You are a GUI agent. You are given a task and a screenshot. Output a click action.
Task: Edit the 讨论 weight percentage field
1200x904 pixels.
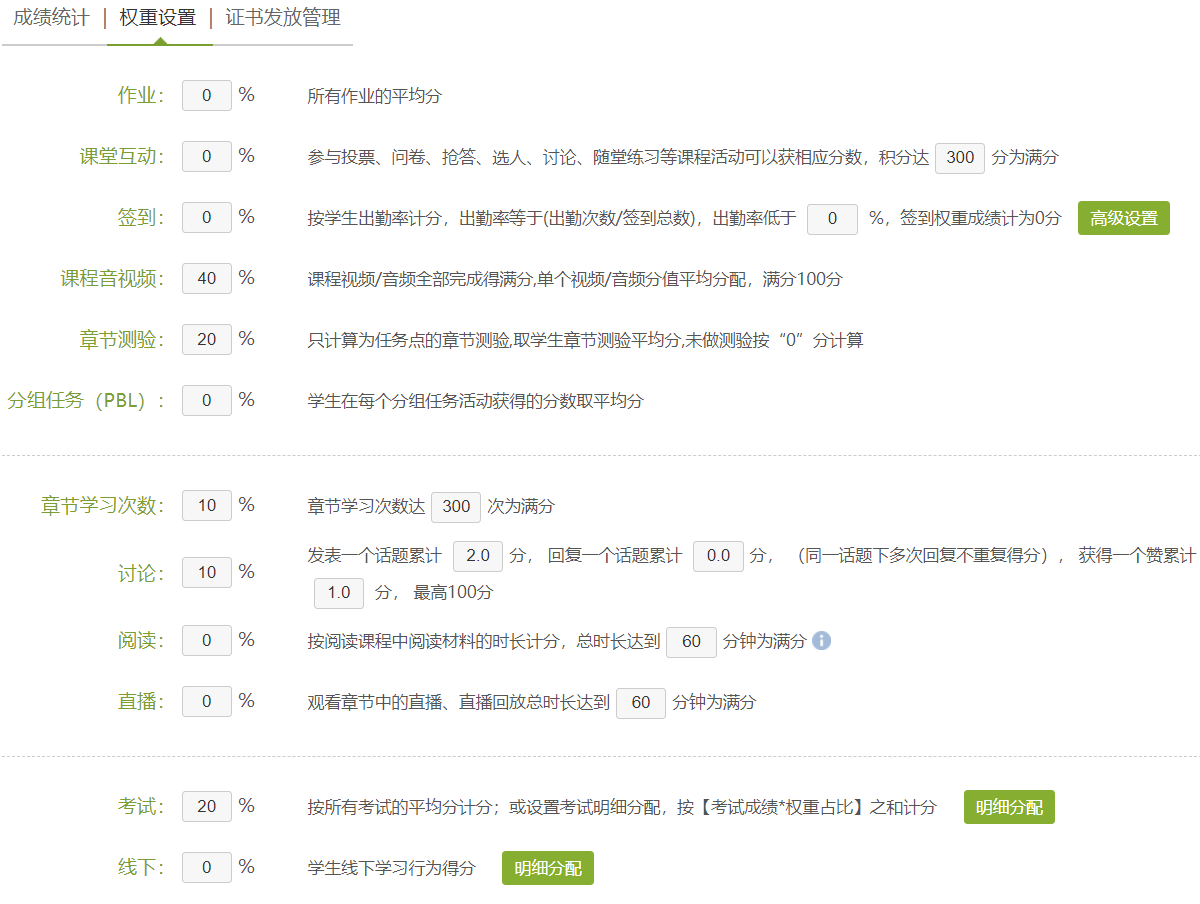(207, 573)
